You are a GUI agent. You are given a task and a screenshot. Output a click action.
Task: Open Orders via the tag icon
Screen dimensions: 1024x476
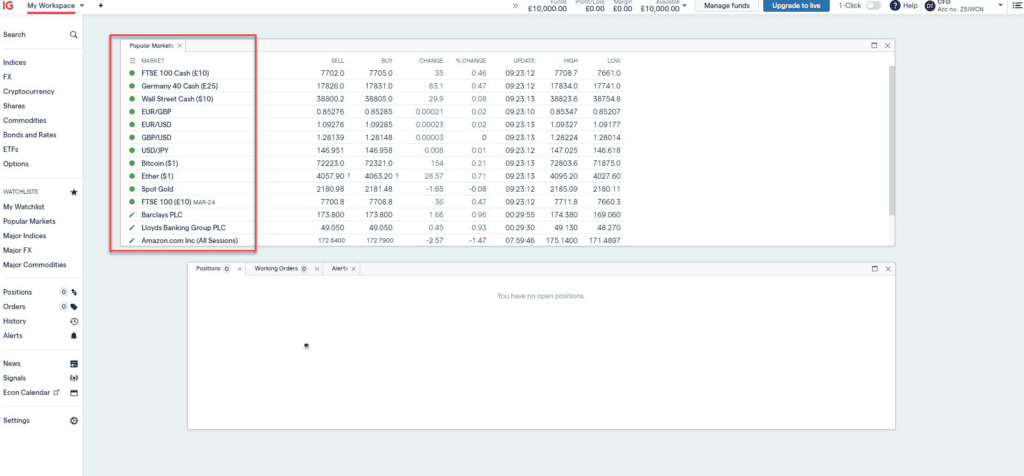pyautogui.click(x=74, y=307)
